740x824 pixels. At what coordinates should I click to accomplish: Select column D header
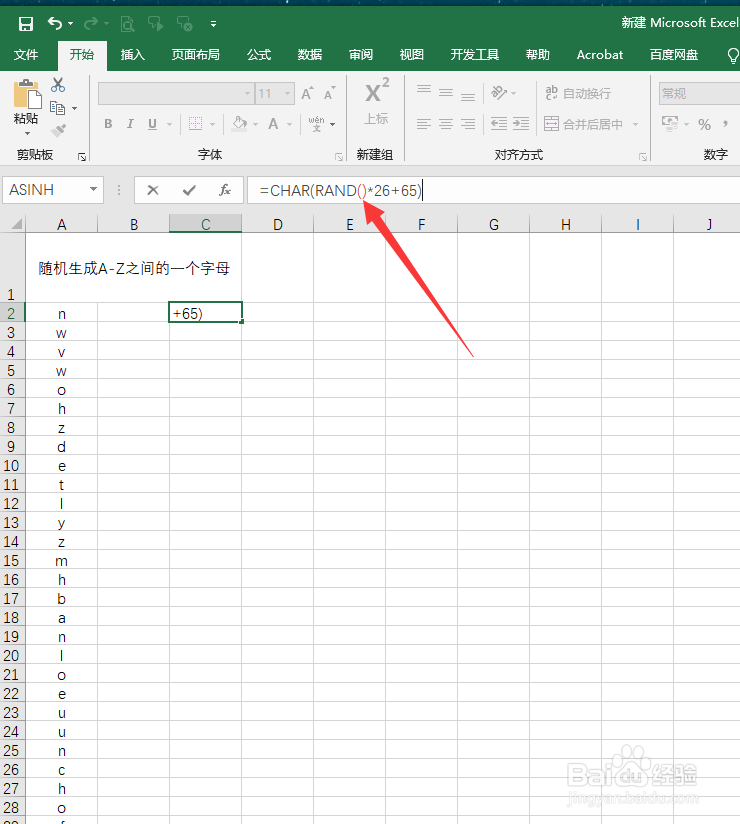pyautogui.click(x=278, y=224)
